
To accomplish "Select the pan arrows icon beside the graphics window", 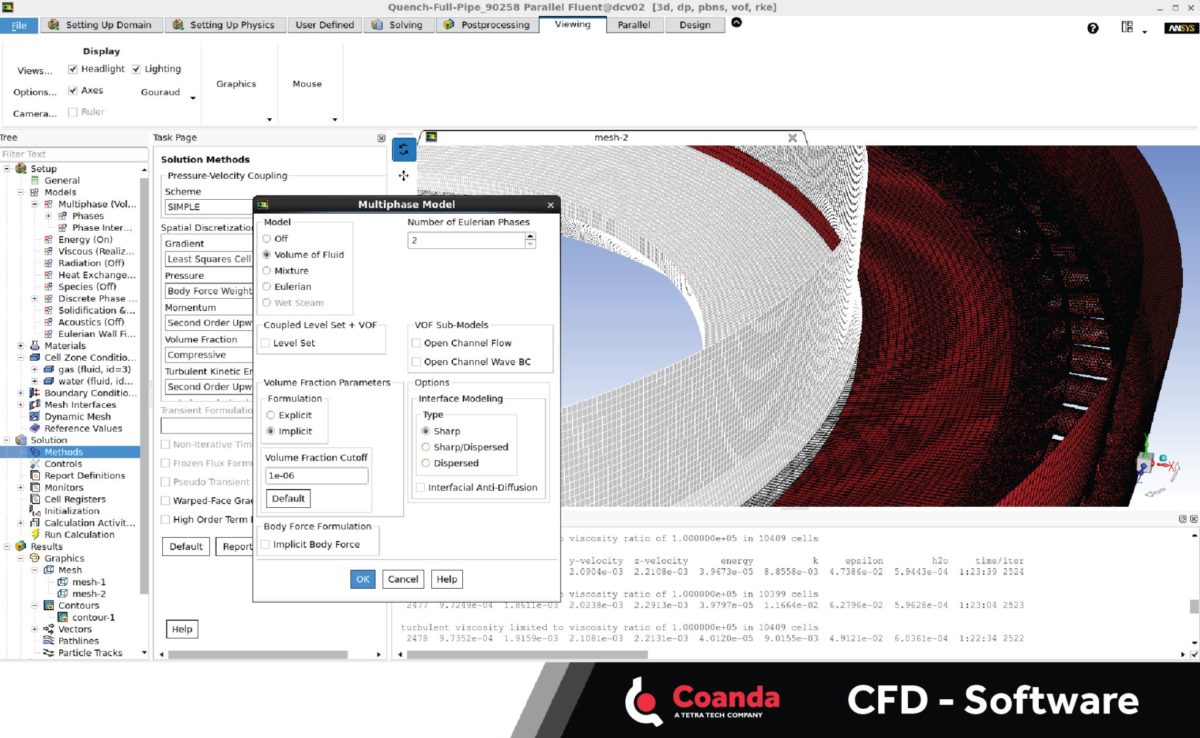I will (404, 174).
